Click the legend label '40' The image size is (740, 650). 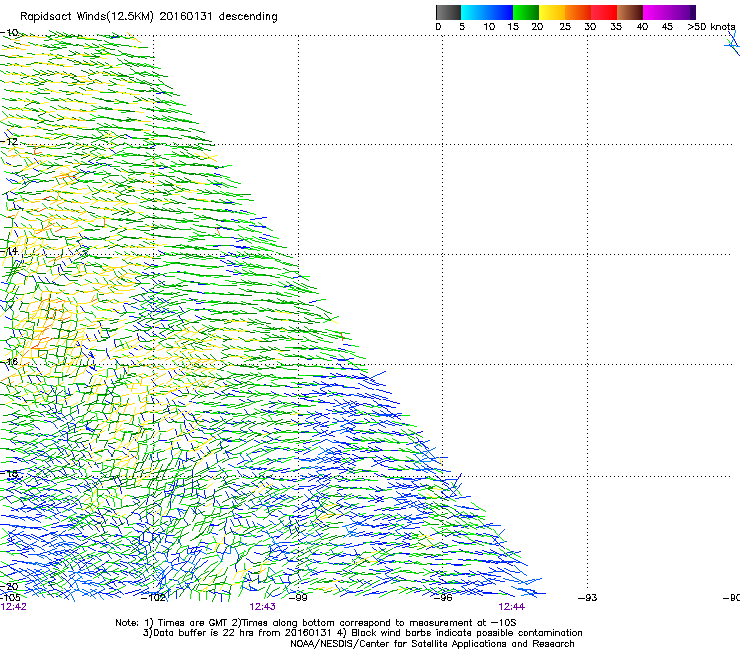[642, 27]
